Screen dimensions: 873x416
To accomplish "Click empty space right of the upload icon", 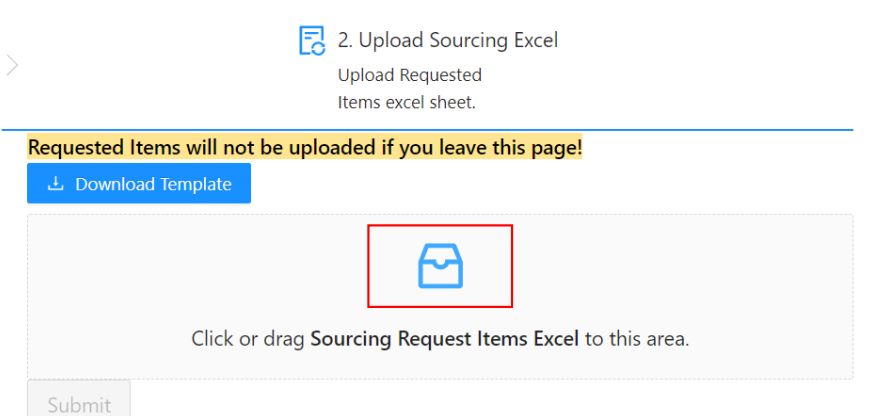I will [683, 266].
